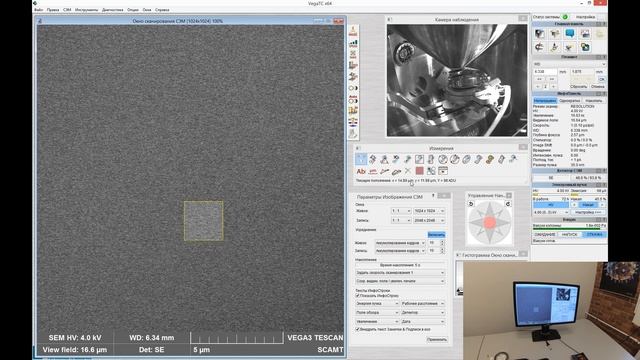Screen dimensions: 640x360
Task: Click the speech bubble icon in the main panel
Action: [570, 33]
